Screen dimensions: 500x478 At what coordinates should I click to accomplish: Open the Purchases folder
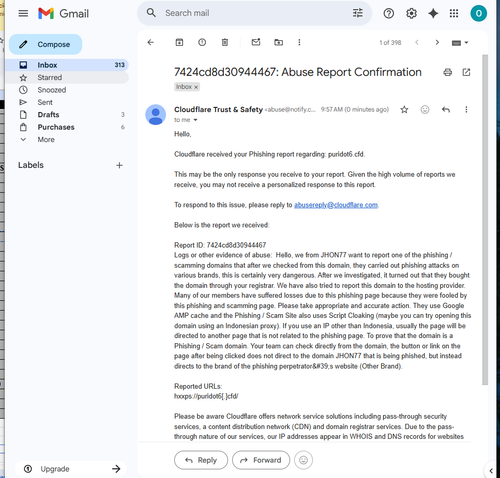[67, 127]
